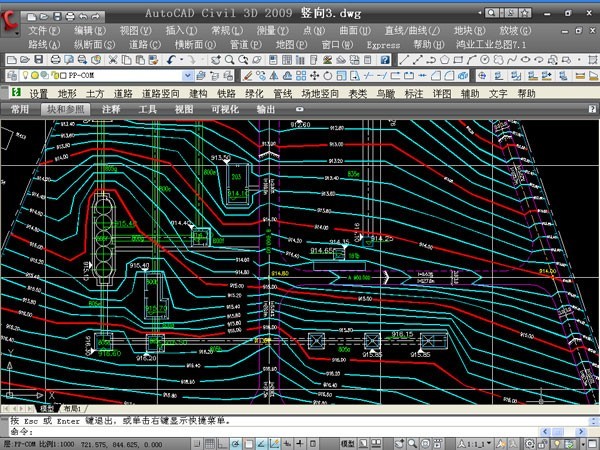Screen dimensions: 600x450
Task: Open the PP-COM layer dropdown list
Action: (x=186, y=76)
